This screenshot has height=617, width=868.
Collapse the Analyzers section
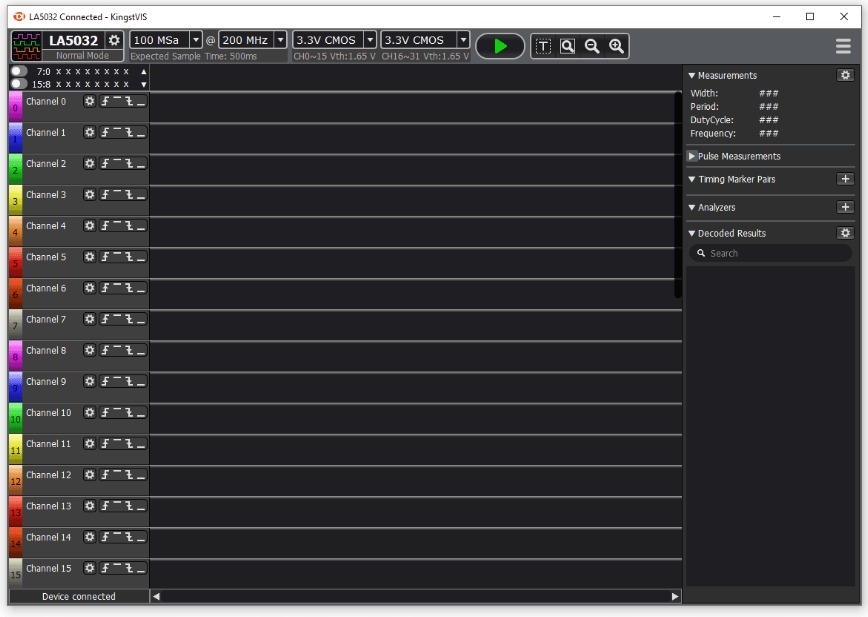pyautogui.click(x=691, y=207)
